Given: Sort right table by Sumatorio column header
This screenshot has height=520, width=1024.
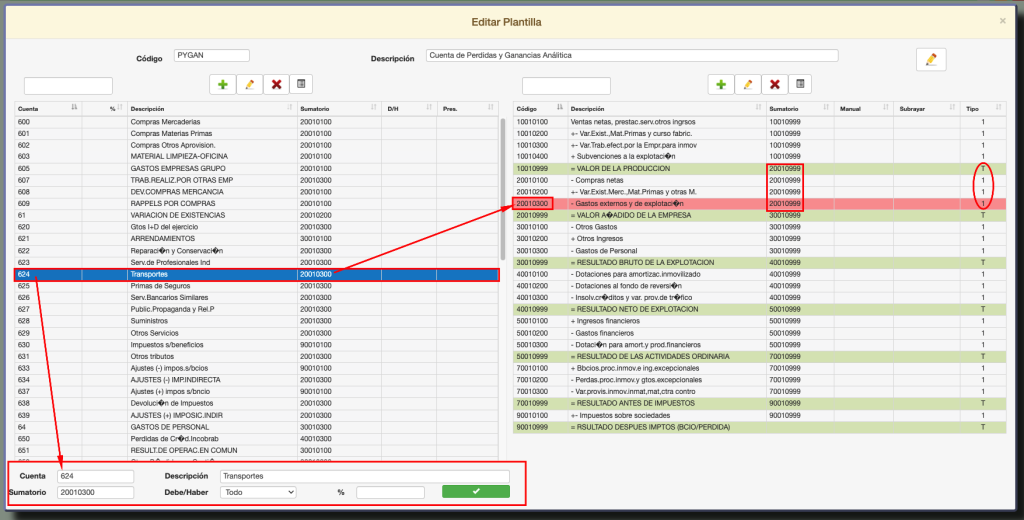Looking at the screenshot, I should [800, 108].
